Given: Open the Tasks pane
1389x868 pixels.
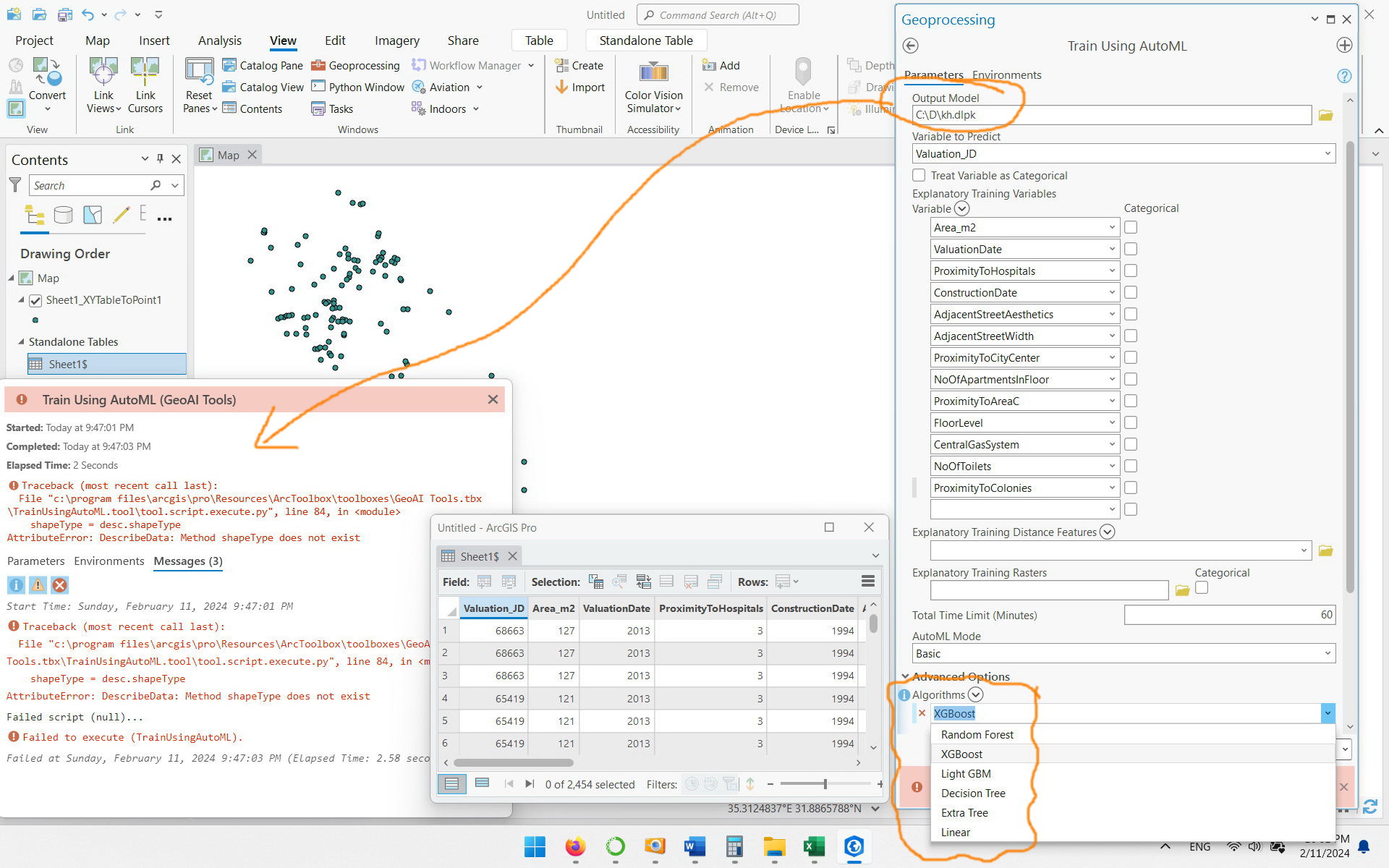Looking at the screenshot, I should [x=332, y=109].
